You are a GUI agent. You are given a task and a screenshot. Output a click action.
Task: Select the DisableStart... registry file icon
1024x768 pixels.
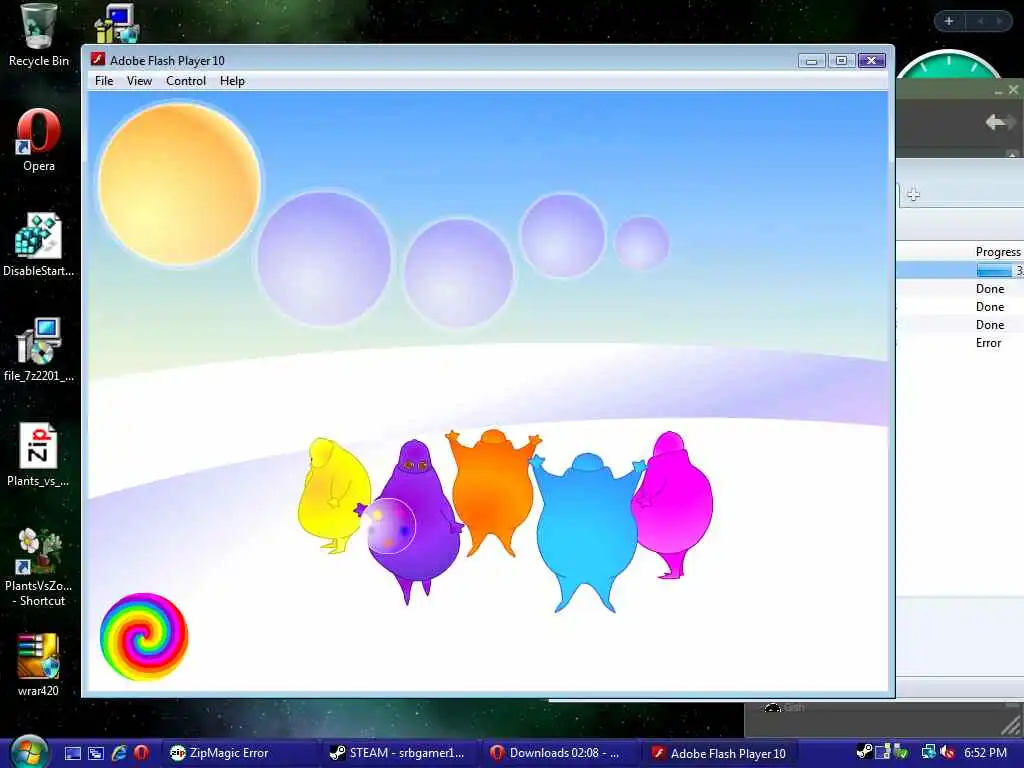(39, 244)
